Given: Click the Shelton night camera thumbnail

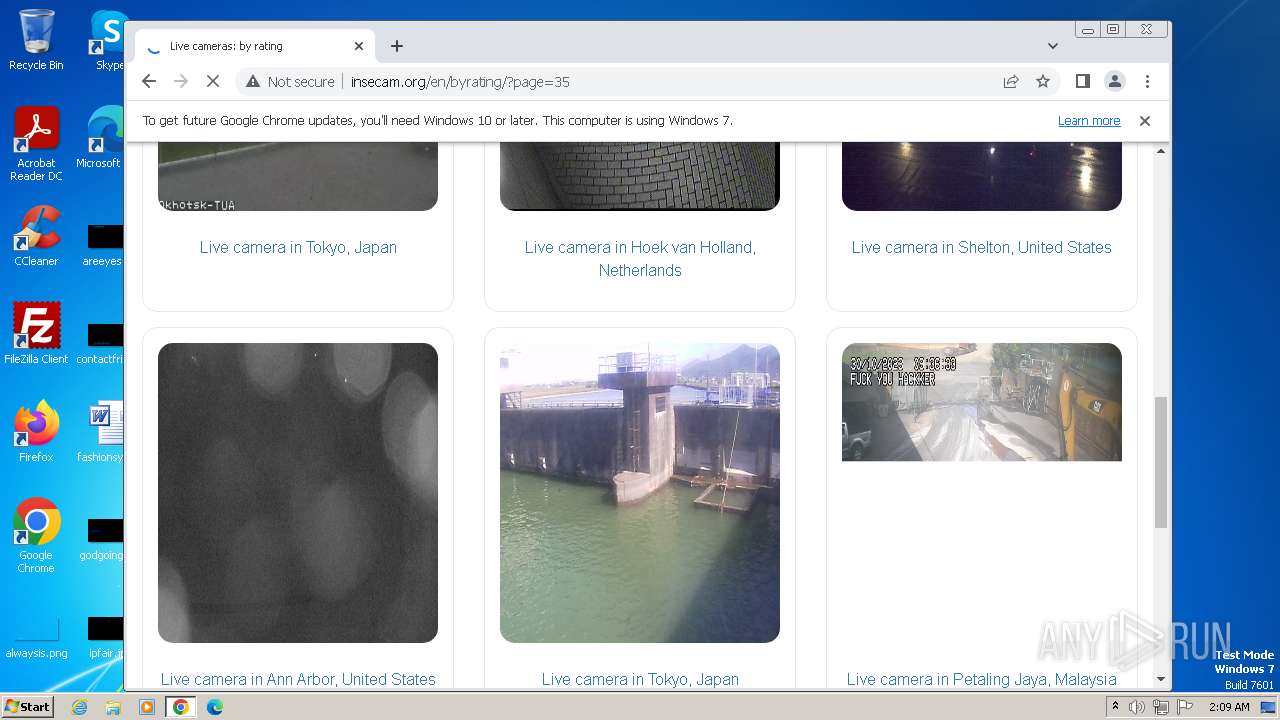Looking at the screenshot, I should tap(982, 176).
